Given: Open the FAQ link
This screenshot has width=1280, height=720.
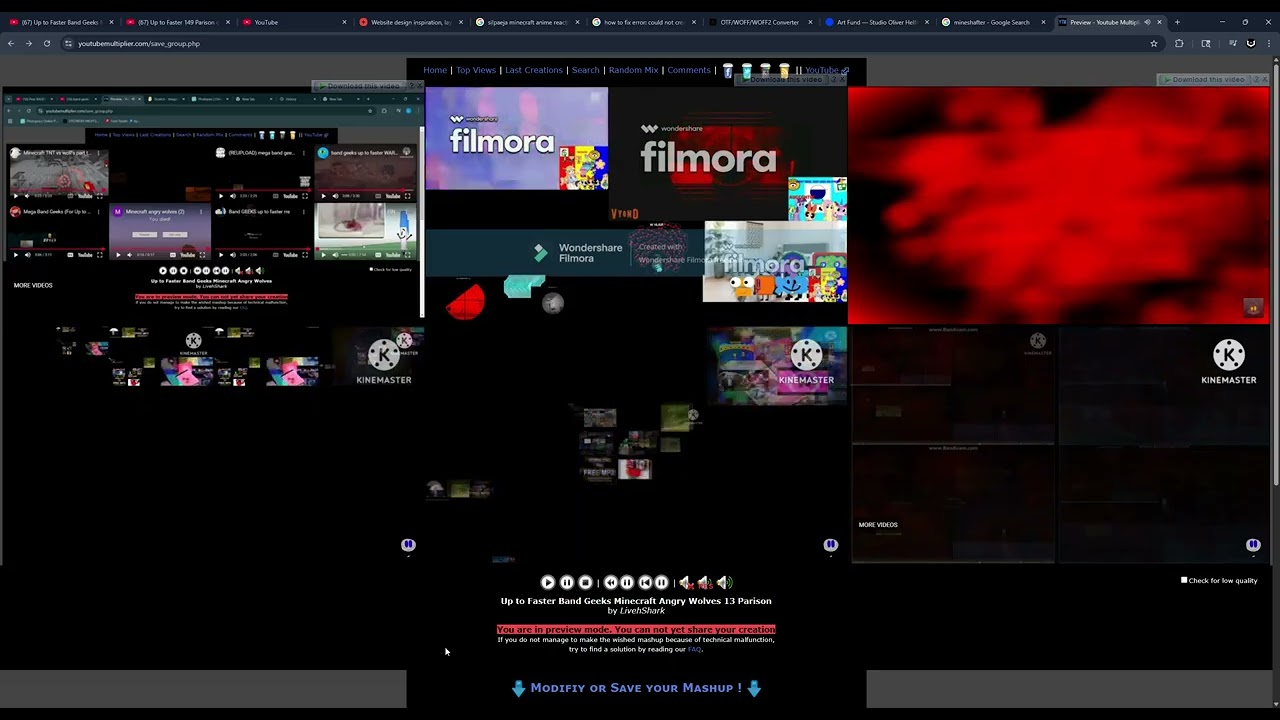Looking at the screenshot, I should pos(694,649).
